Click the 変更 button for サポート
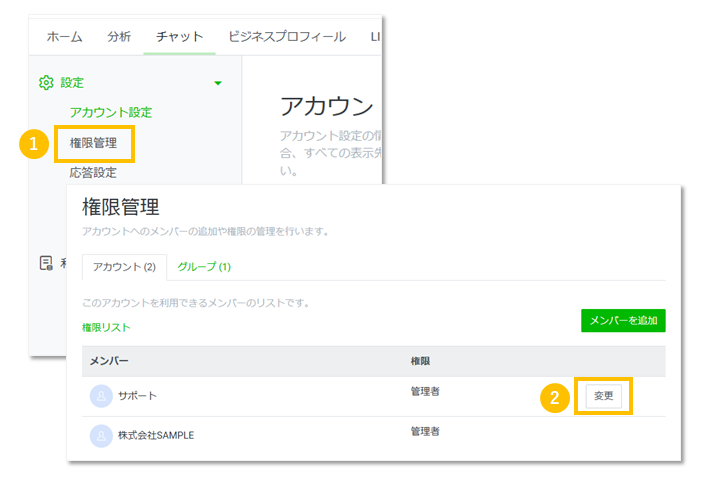Screen dimensions: 714x481 click(x=604, y=396)
